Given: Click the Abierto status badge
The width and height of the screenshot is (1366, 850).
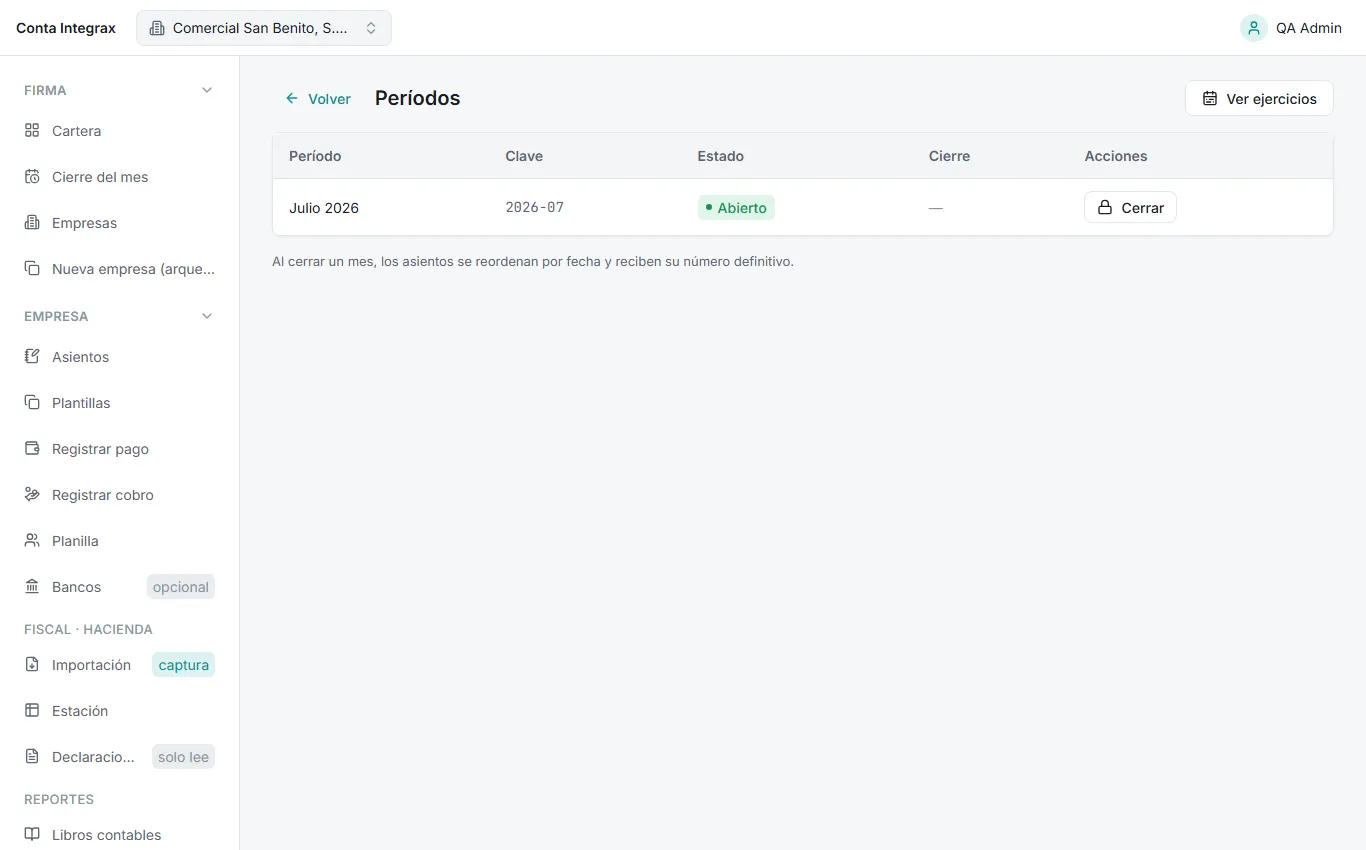Looking at the screenshot, I should [736, 208].
